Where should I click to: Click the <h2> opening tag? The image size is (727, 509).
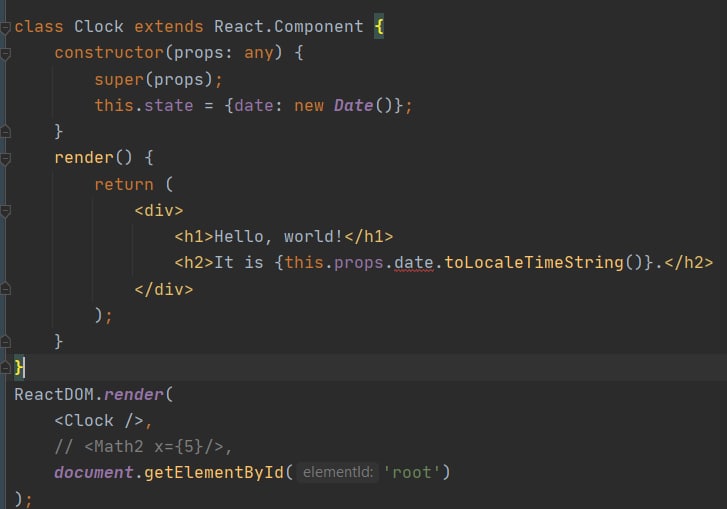[x=194, y=262]
